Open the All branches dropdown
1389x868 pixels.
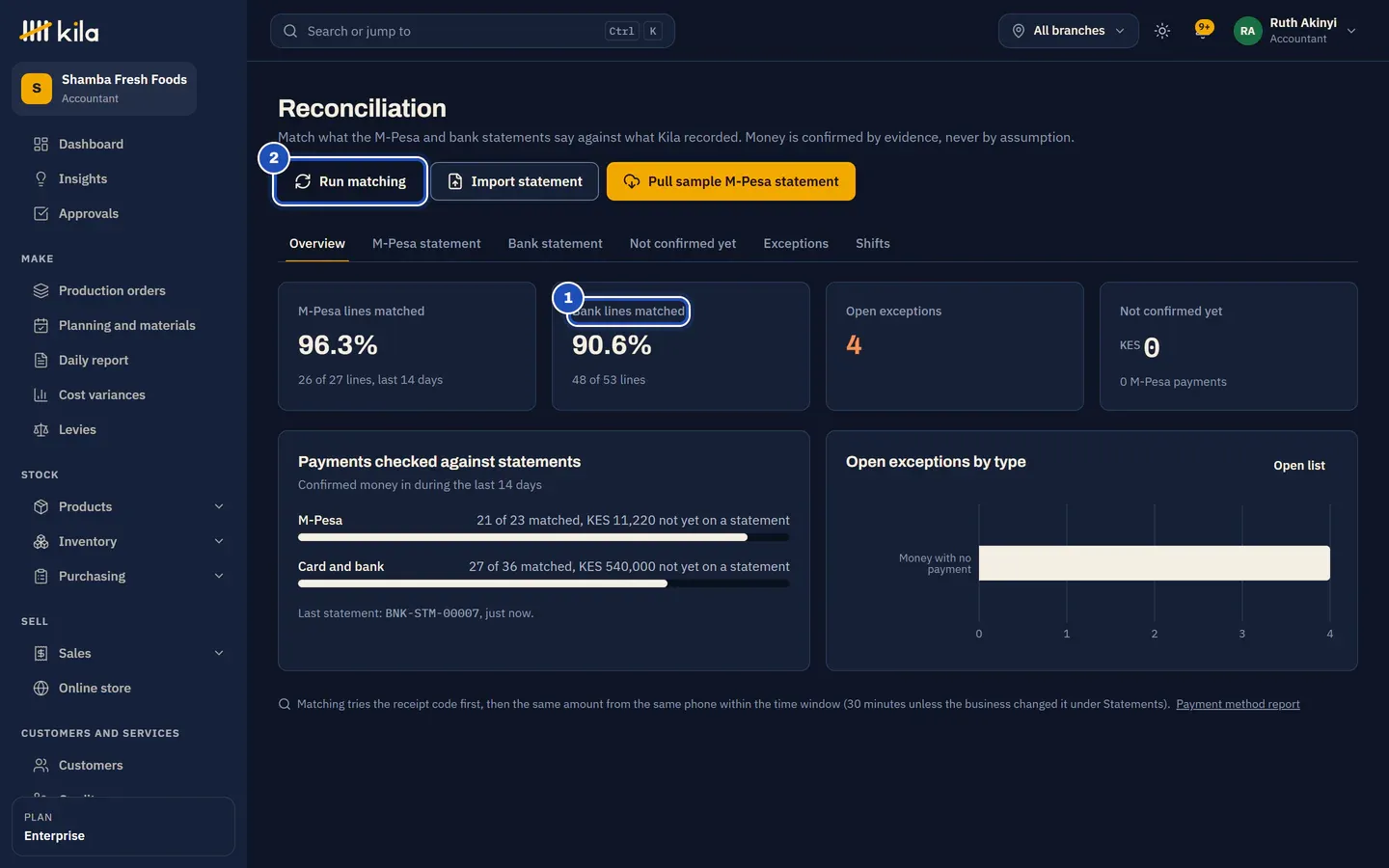(1069, 31)
